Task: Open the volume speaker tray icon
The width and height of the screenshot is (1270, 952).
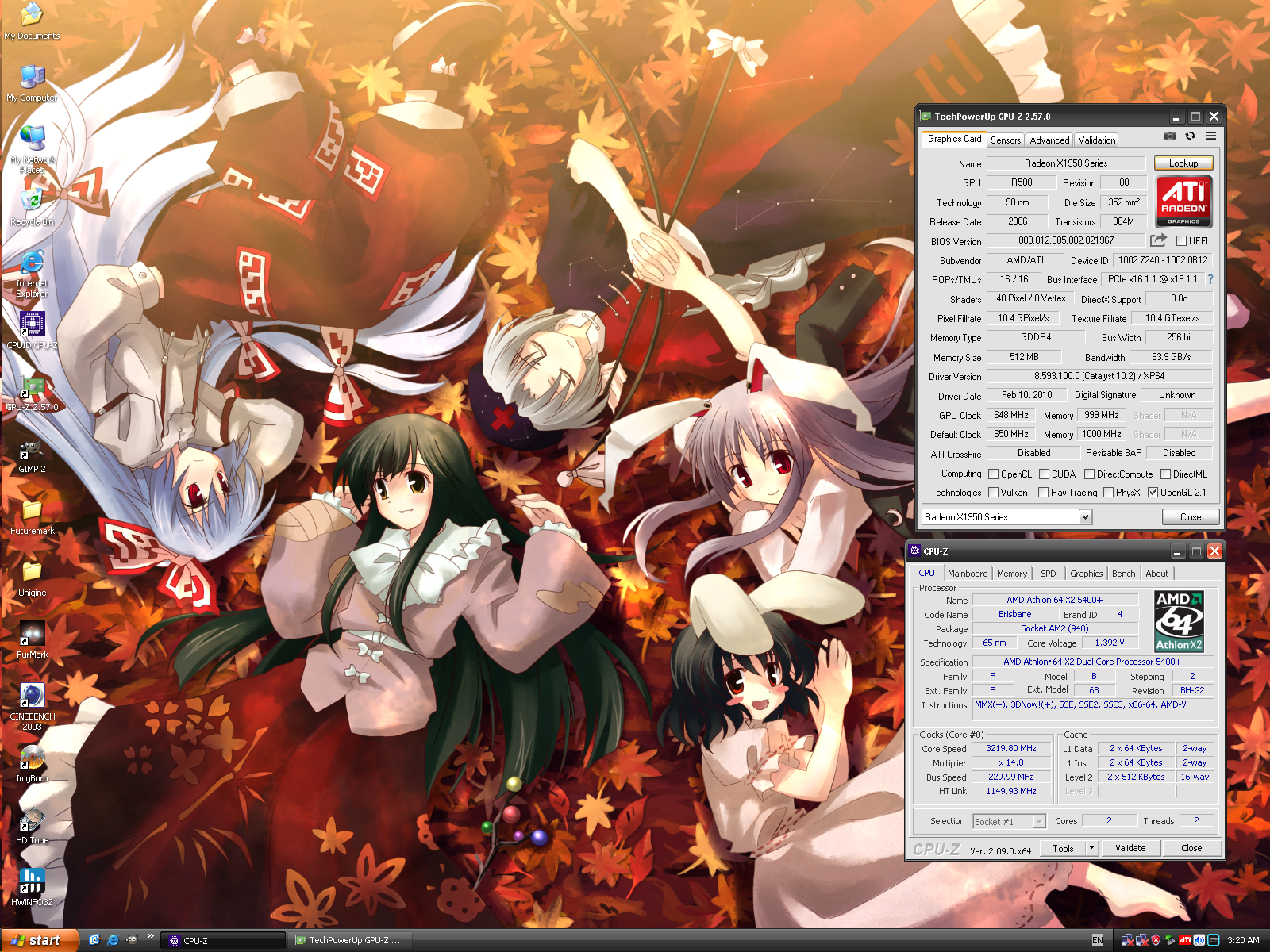Action: click(1199, 940)
